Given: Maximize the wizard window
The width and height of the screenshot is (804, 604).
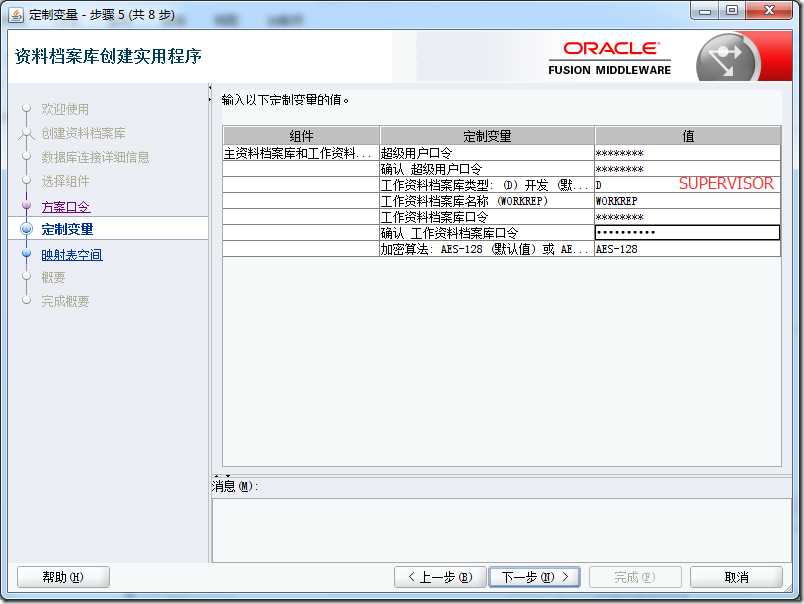Looking at the screenshot, I should (x=732, y=10).
